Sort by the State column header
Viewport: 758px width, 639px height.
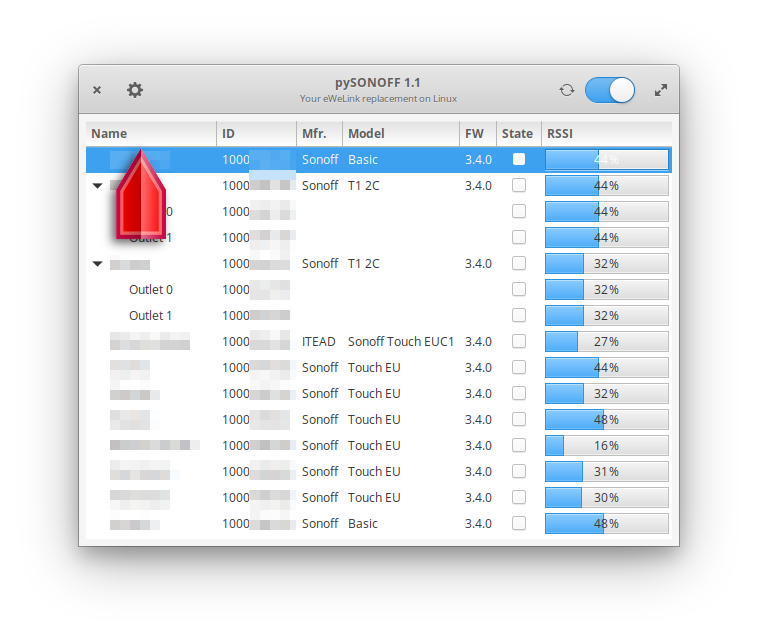(519, 133)
